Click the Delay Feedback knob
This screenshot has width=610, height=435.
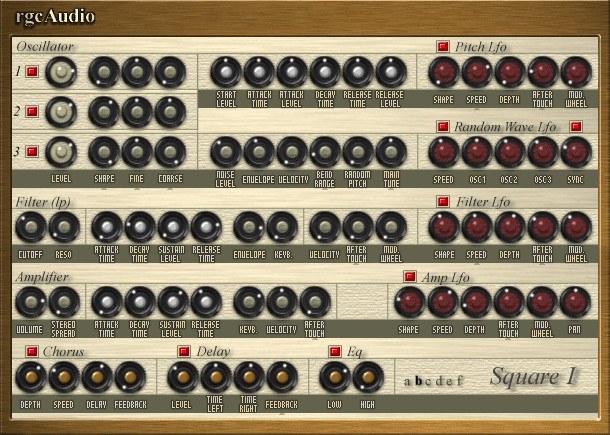point(282,377)
